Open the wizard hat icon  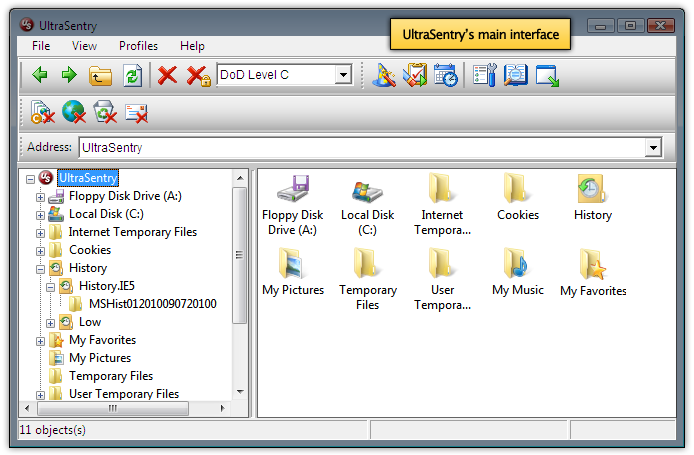coord(383,75)
